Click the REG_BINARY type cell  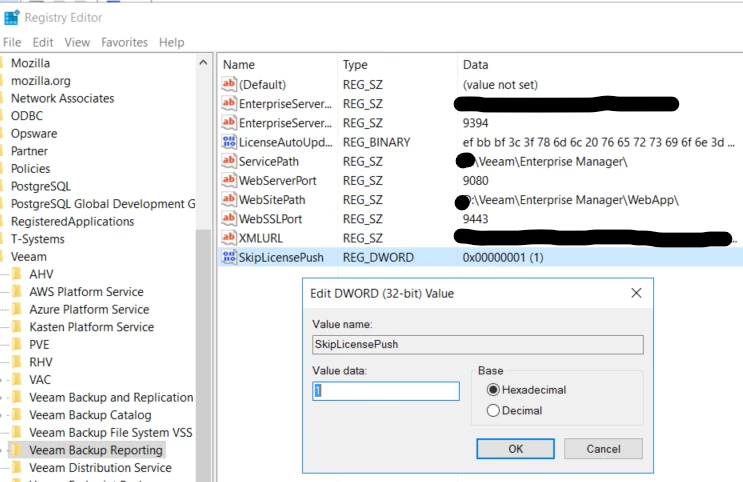377,142
